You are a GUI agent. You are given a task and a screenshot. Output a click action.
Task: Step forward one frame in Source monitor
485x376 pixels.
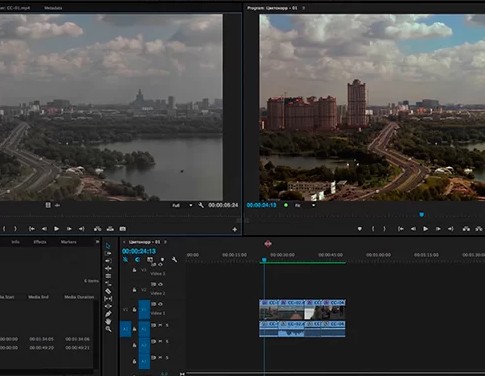click(x=69, y=229)
